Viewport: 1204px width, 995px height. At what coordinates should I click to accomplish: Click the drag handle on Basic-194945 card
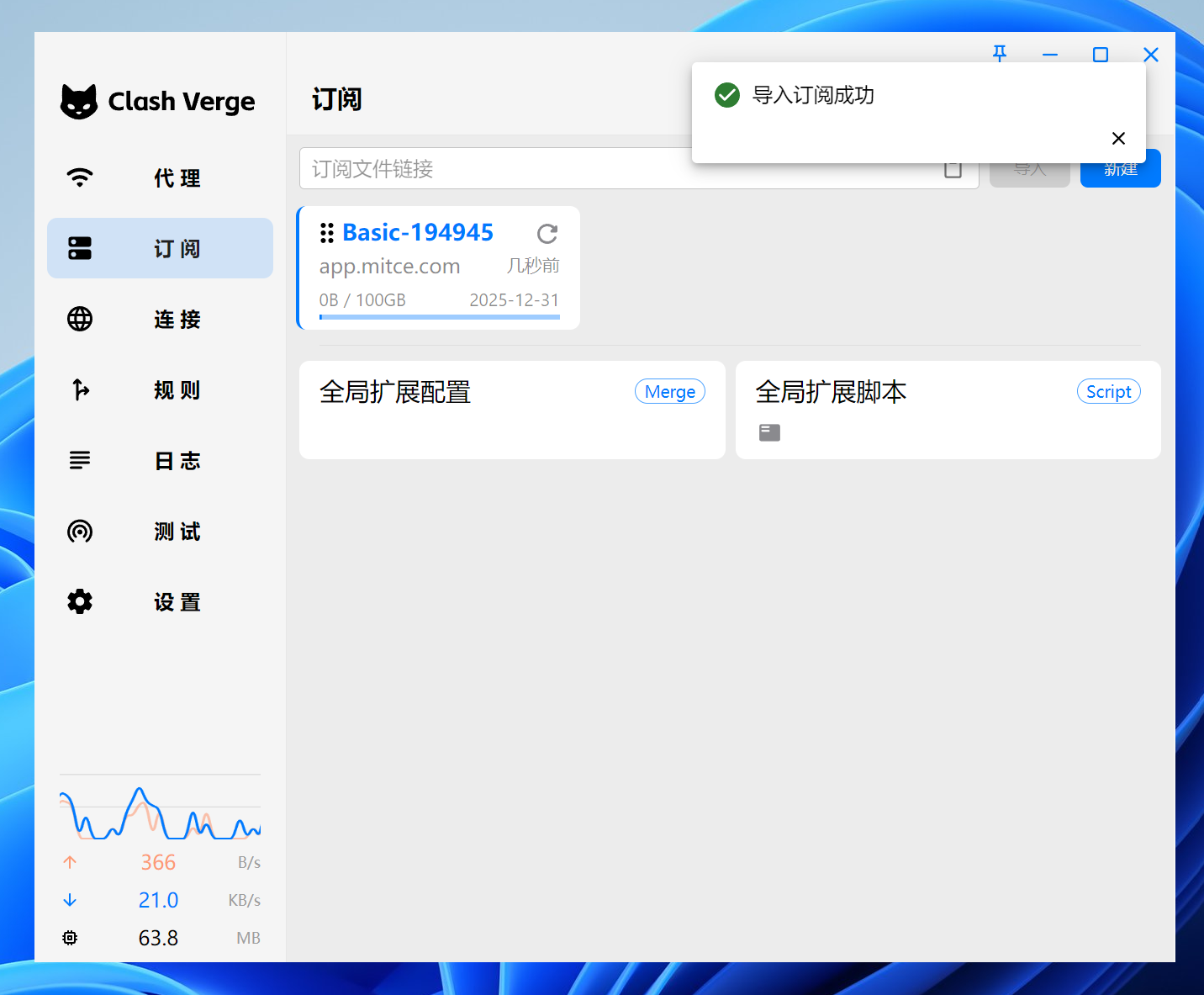pyautogui.click(x=327, y=233)
